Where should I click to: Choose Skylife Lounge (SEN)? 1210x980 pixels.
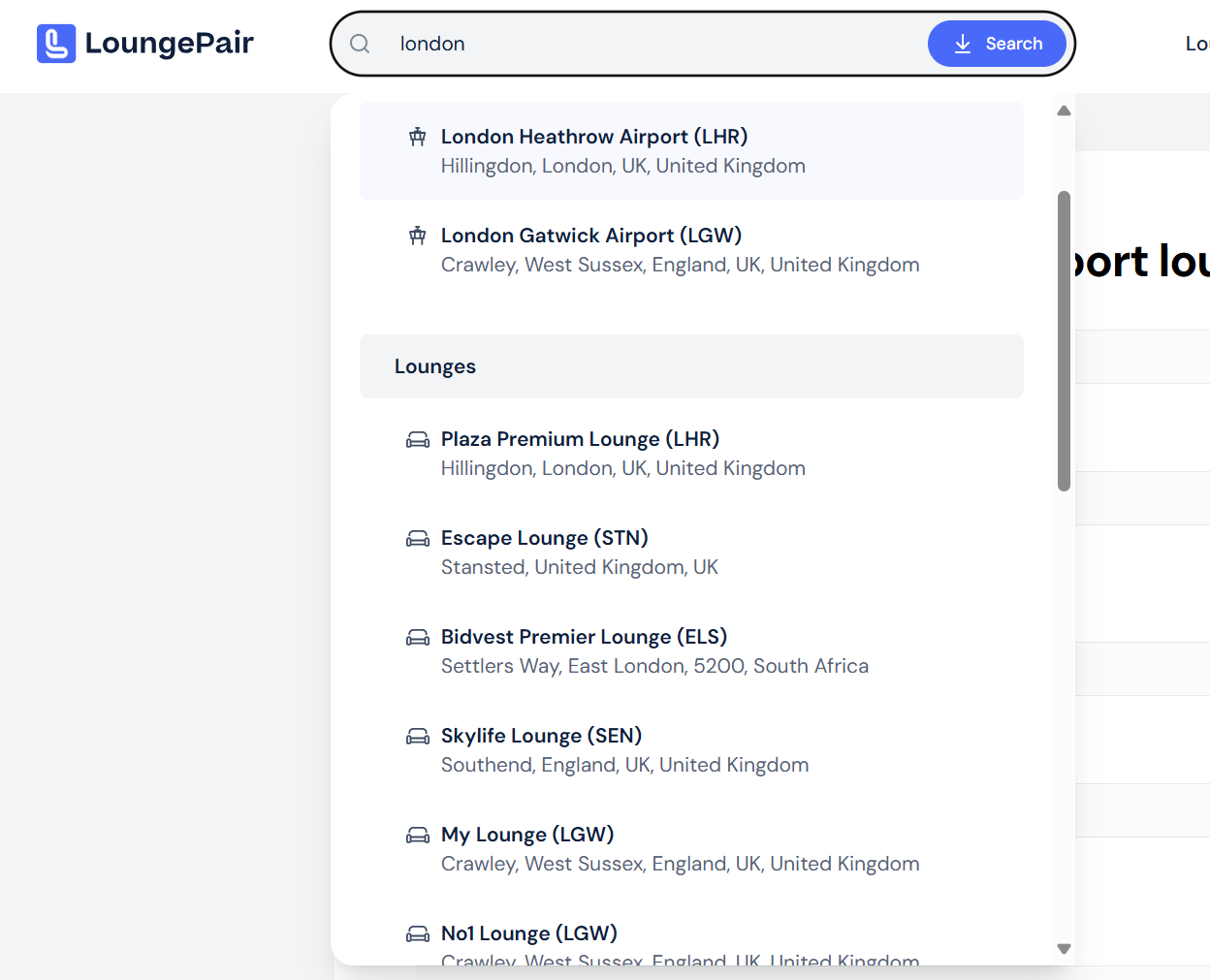[x=691, y=750]
